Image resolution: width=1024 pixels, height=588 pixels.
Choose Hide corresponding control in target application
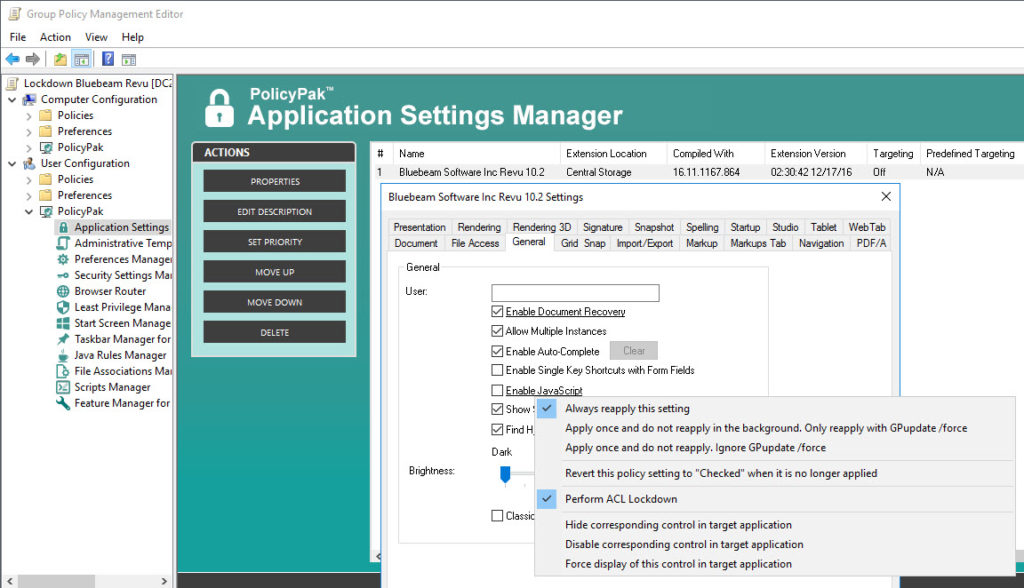[678, 525]
